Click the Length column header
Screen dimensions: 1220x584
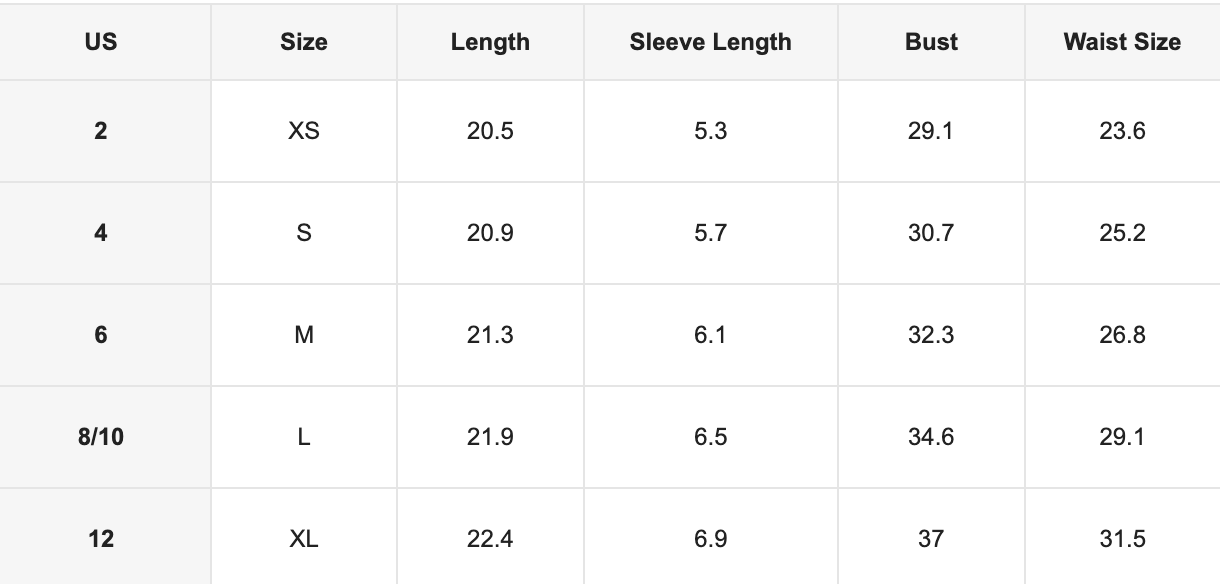490,42
